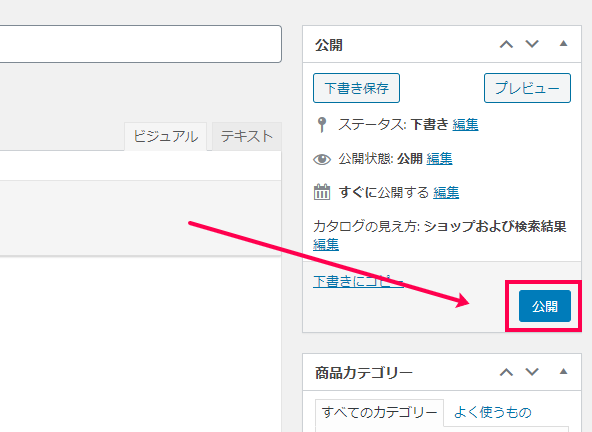
Task: Click the calendar schedule icon
Action: point(322,192)
